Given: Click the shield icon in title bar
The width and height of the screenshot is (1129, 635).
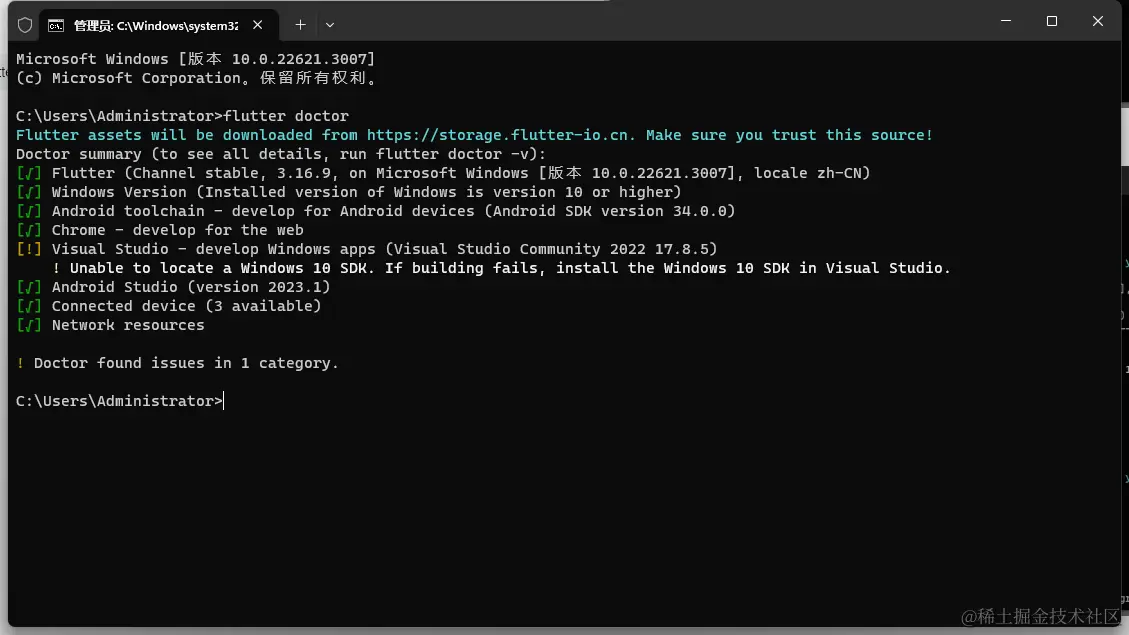Looking at the screenshot, I should pos(25,25).
